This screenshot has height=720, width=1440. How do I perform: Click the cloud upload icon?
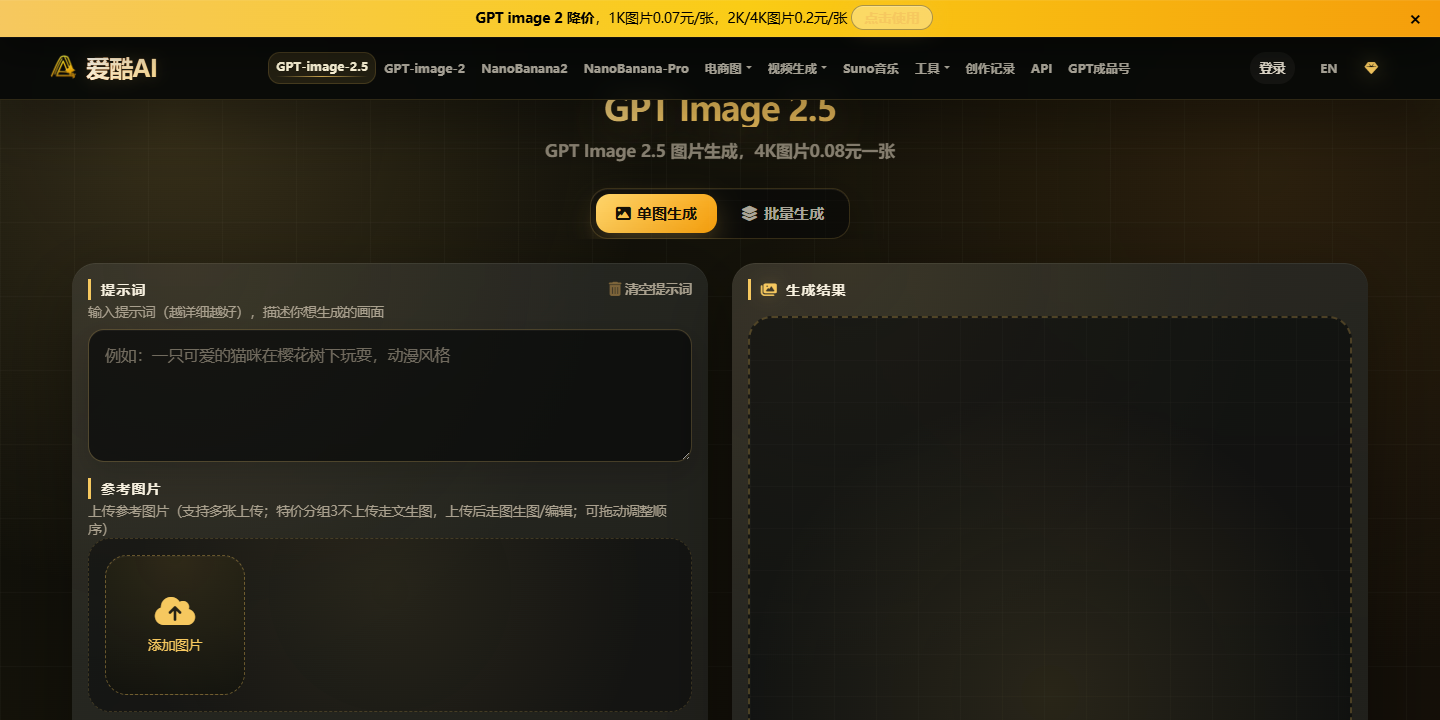[175, 611]
